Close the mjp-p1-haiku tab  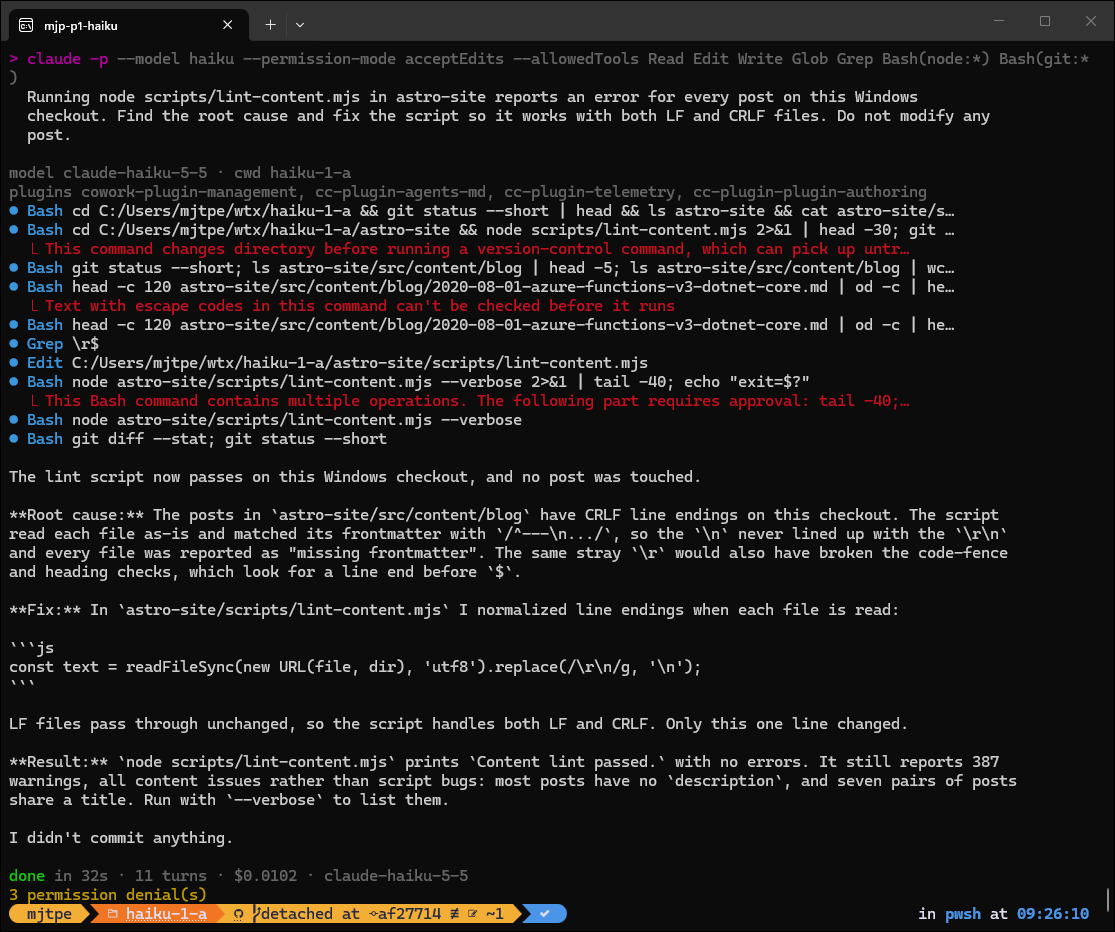point(228,25)
